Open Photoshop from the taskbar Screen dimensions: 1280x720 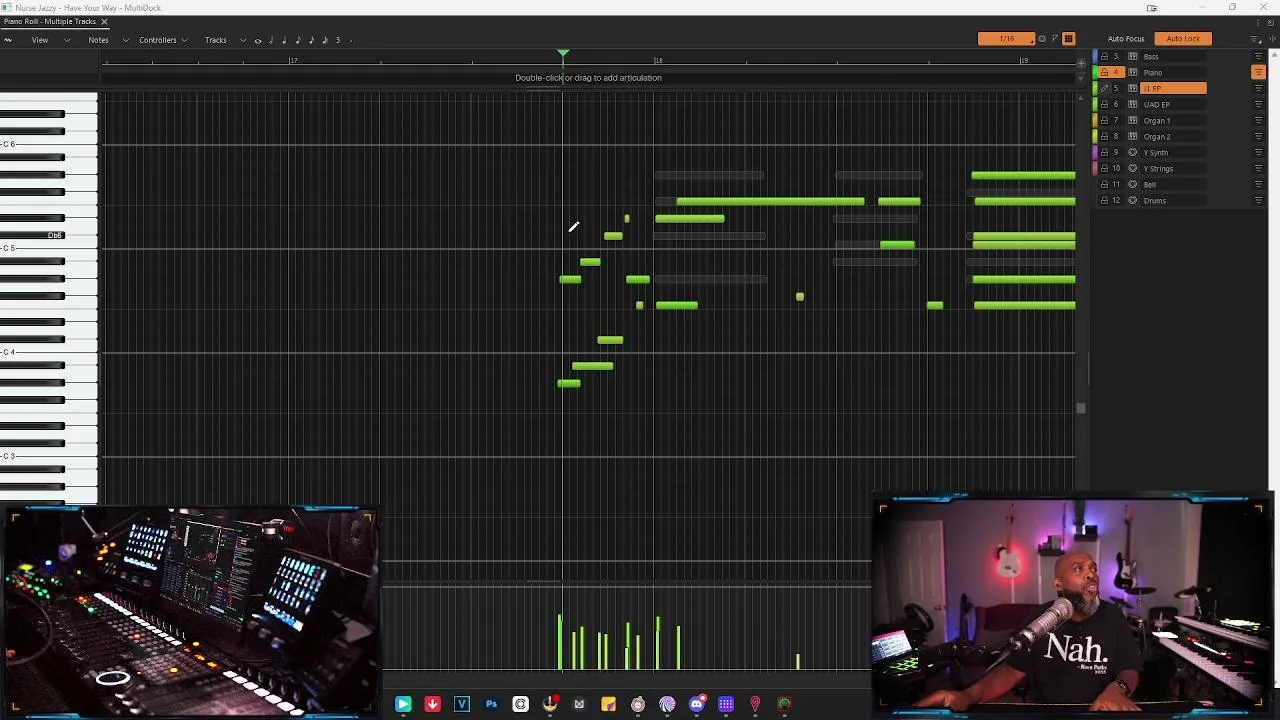pos(491,705)
